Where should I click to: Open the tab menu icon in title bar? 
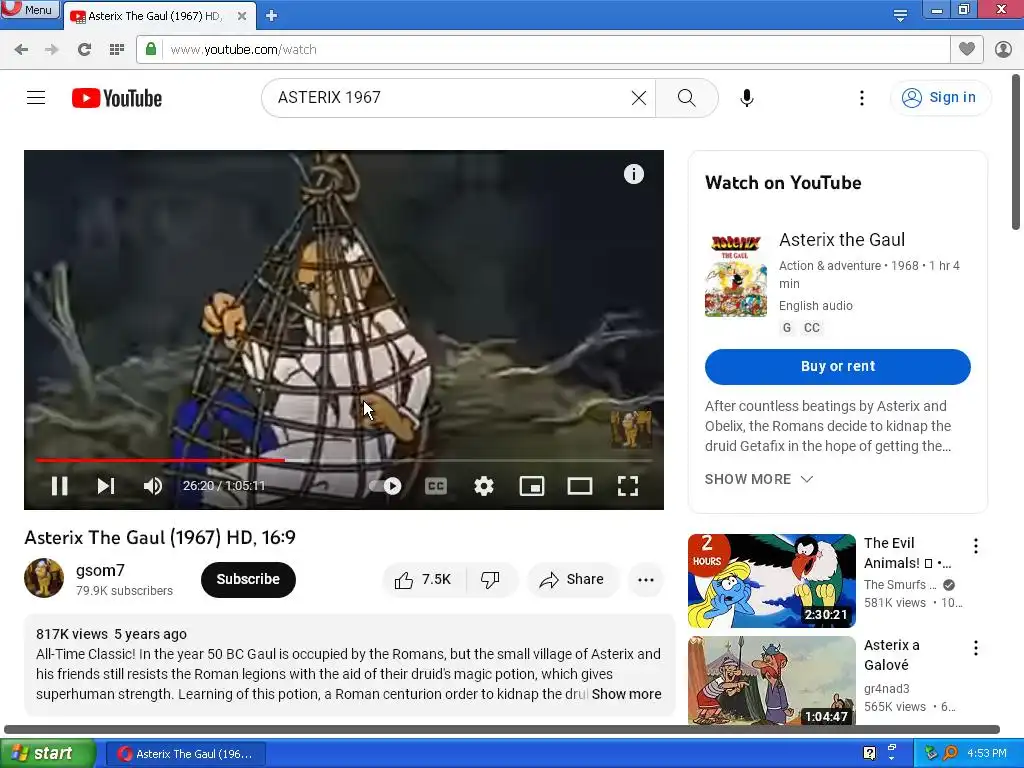[x=900, y=15]
